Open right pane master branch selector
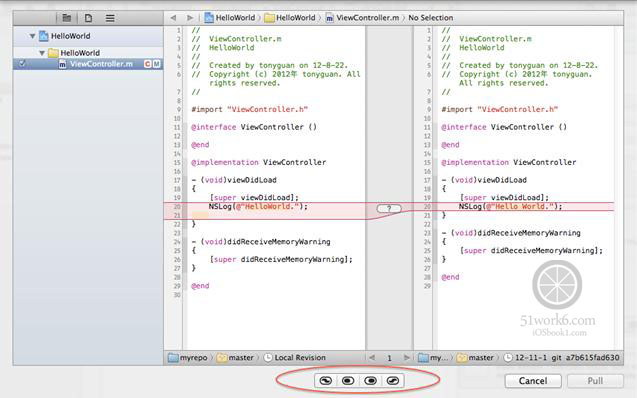 tap(475, 358)
